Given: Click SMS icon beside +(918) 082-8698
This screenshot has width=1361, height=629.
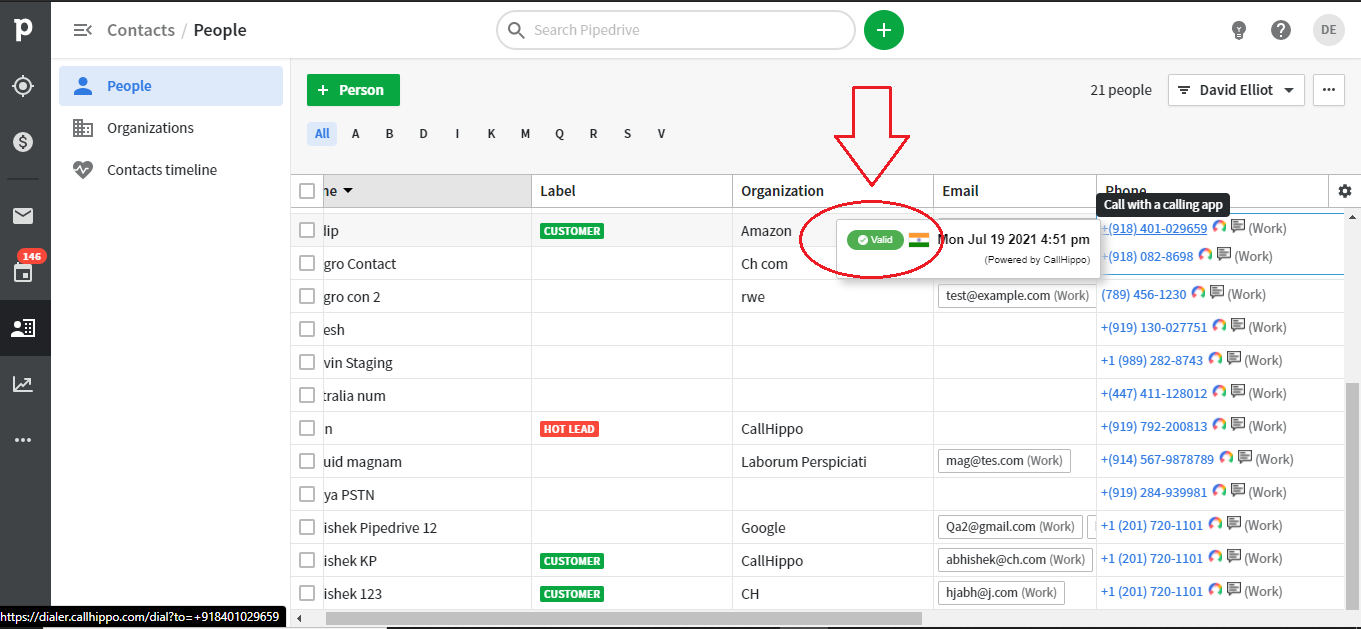Looking at the screenshot, I should click(1222, 255).
